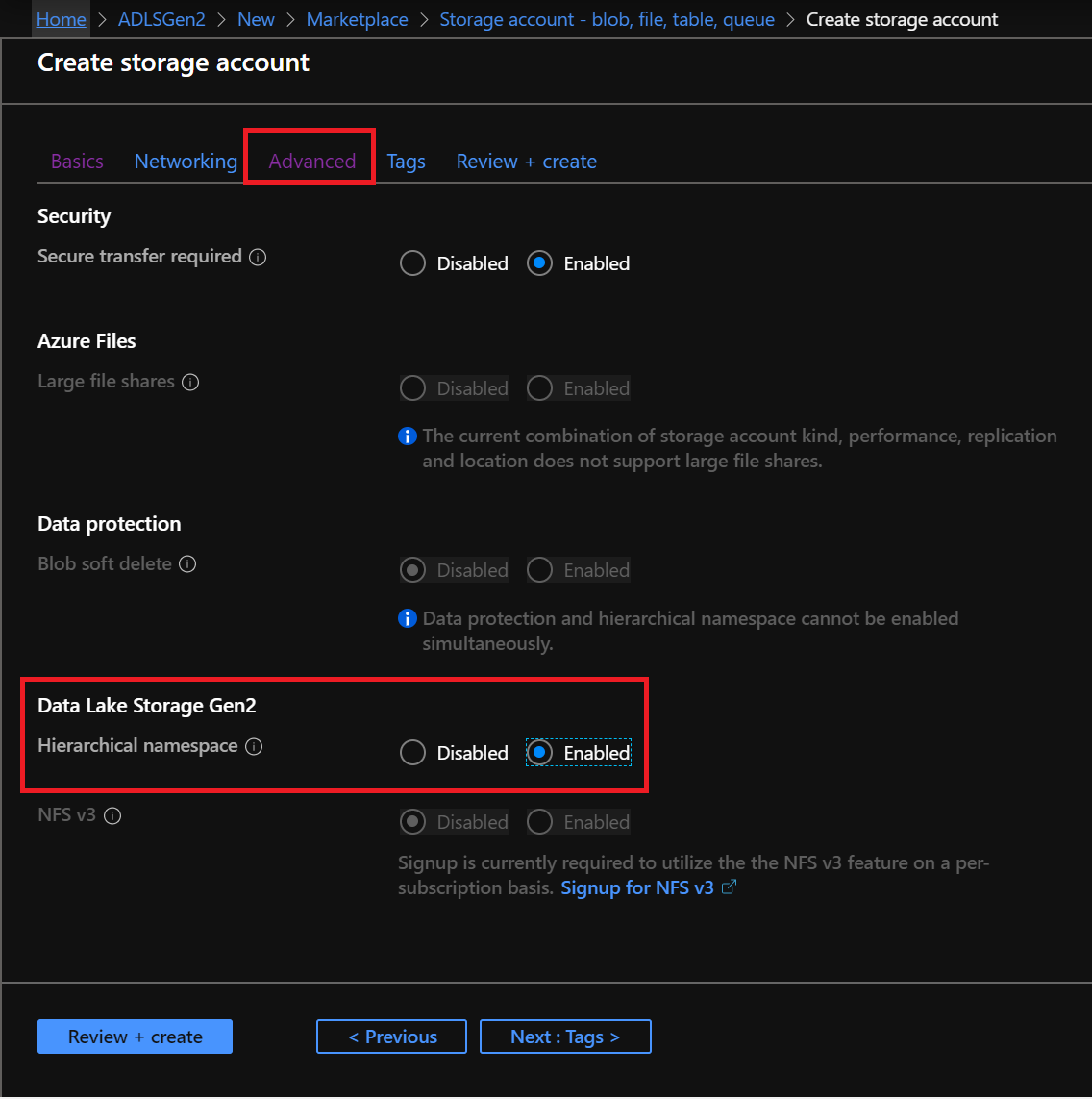
Task: Switch to the Networking tab
Action: click(186, 161)
